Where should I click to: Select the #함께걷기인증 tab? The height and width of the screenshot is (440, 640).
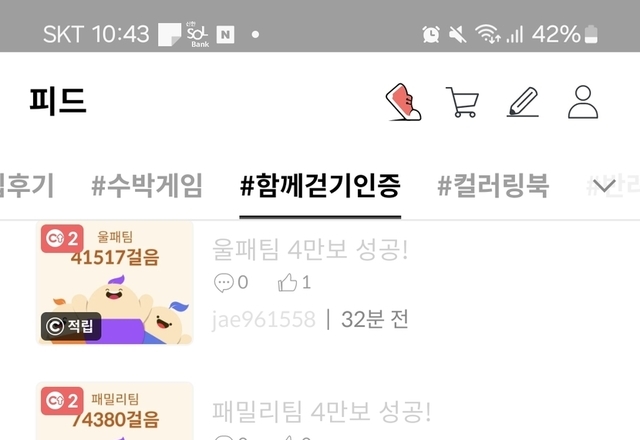pyautogui.click(x=320, y=186)
